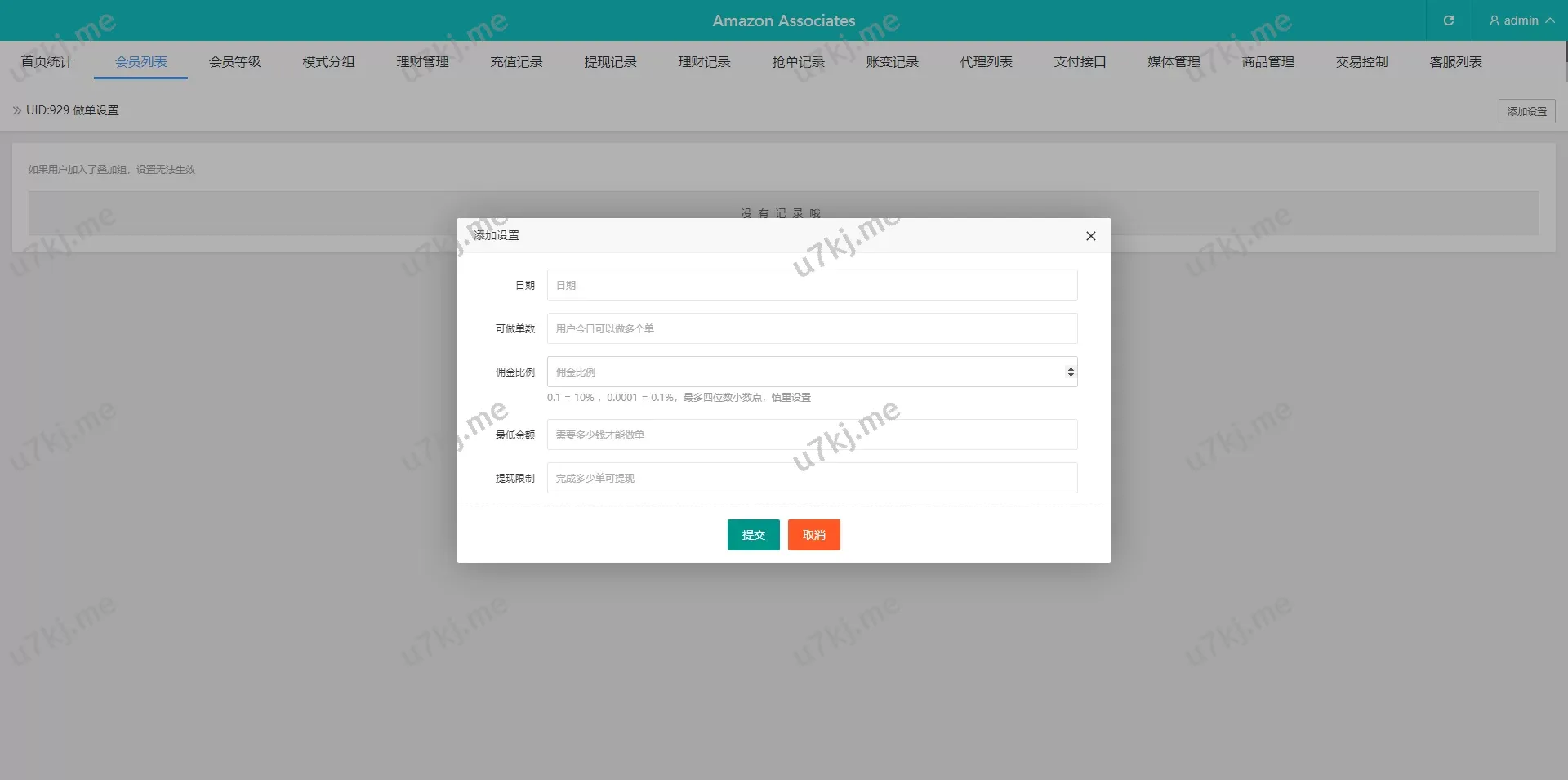Navigate to the 商品管理 tab
The width and height of the screenshot is (1568, 780).
click(1267, 62)
